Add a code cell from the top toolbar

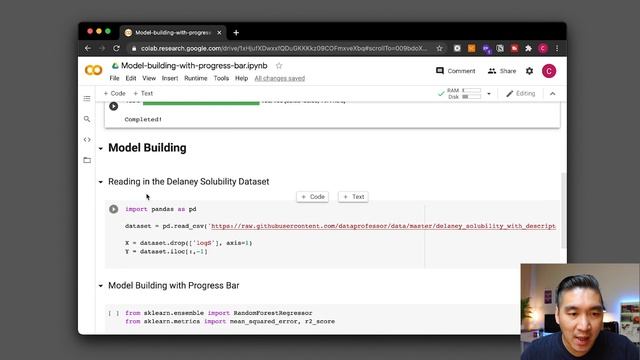[114, 93]
